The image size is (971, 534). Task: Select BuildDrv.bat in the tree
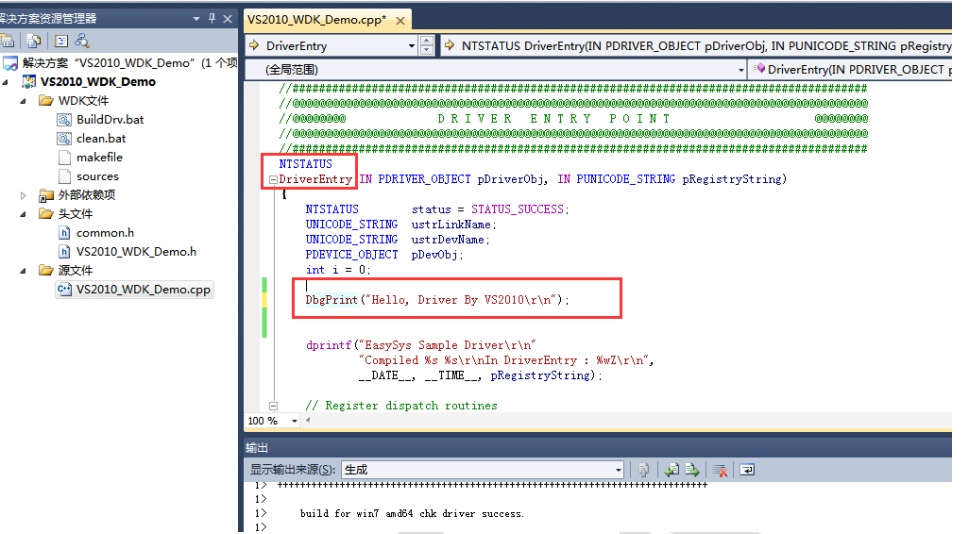[x=110, y=120]
